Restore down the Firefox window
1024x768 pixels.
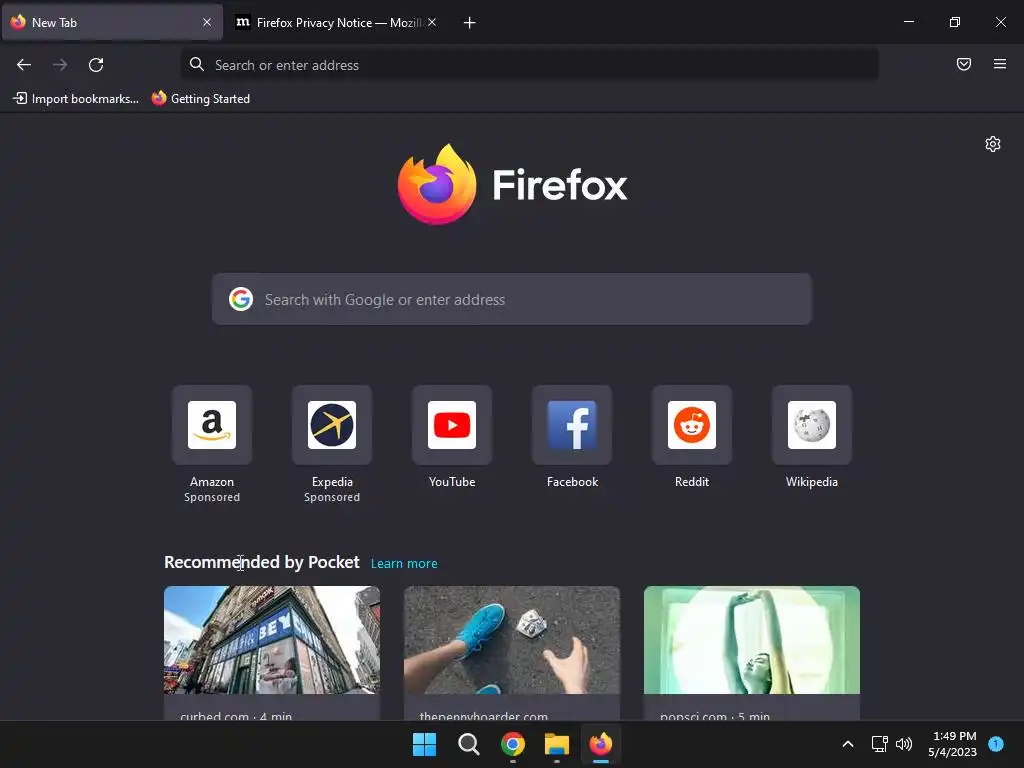tap(955, 22)
